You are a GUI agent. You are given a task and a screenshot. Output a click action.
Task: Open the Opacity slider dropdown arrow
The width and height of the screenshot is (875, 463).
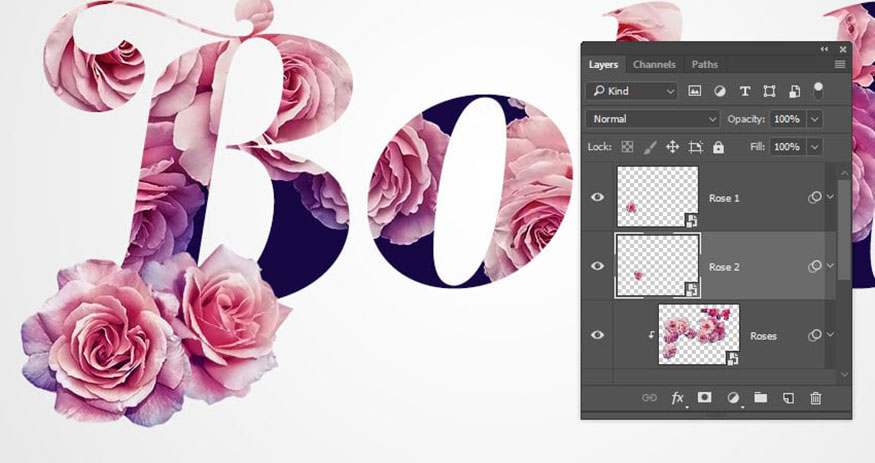[815, 119]
